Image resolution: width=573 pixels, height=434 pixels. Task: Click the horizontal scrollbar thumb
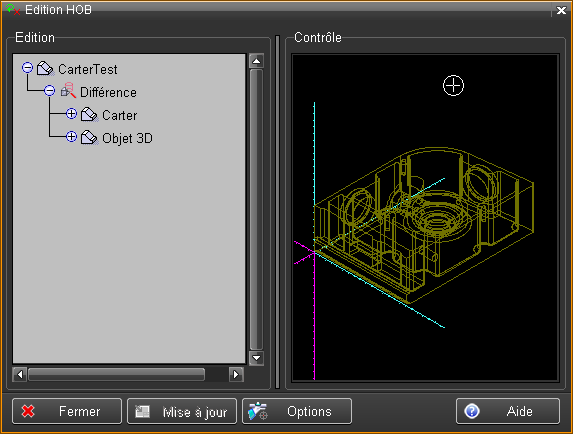click(116, 374)
